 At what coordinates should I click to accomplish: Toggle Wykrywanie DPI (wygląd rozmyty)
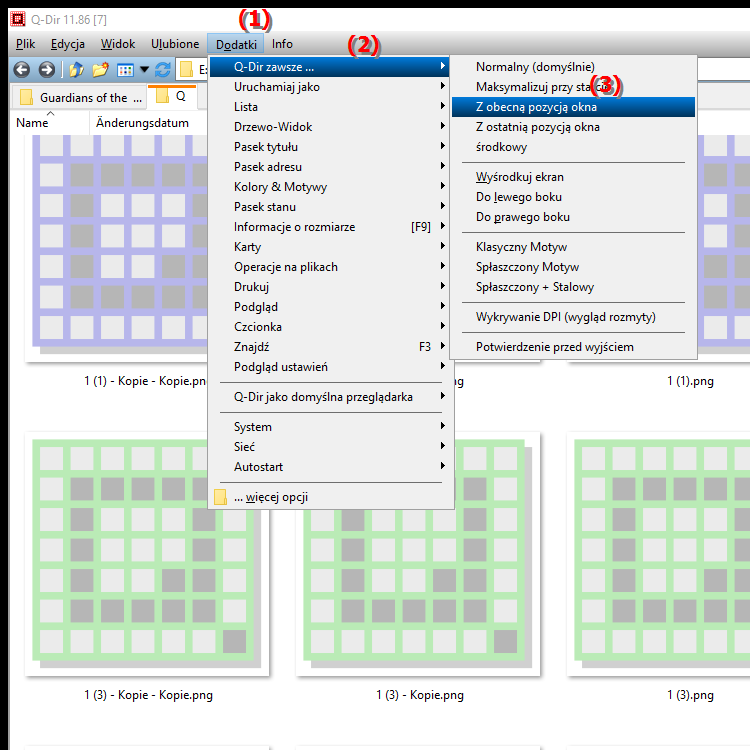click(x=573, y=317)
